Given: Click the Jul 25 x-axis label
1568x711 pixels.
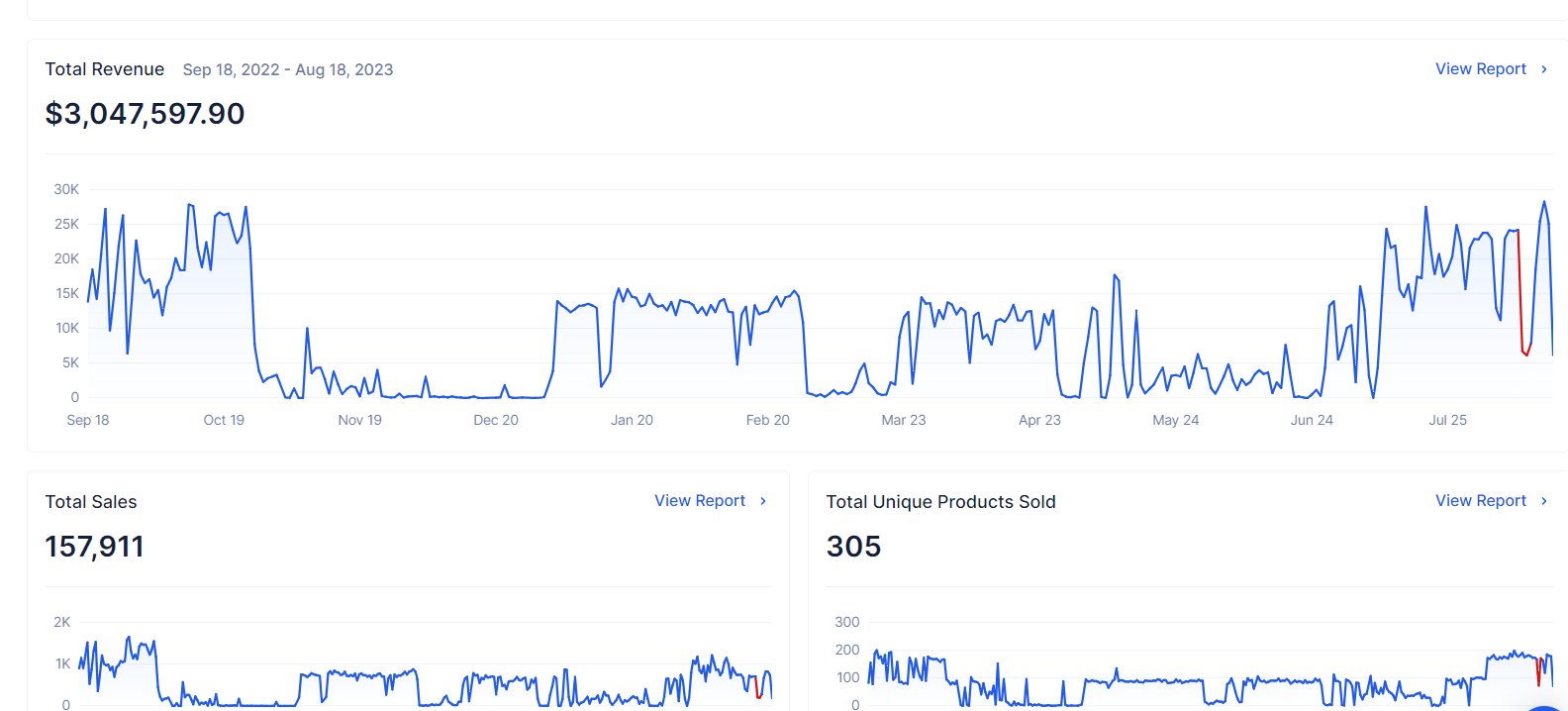Looking at the screenshot, I should (x=1447, y=420).
